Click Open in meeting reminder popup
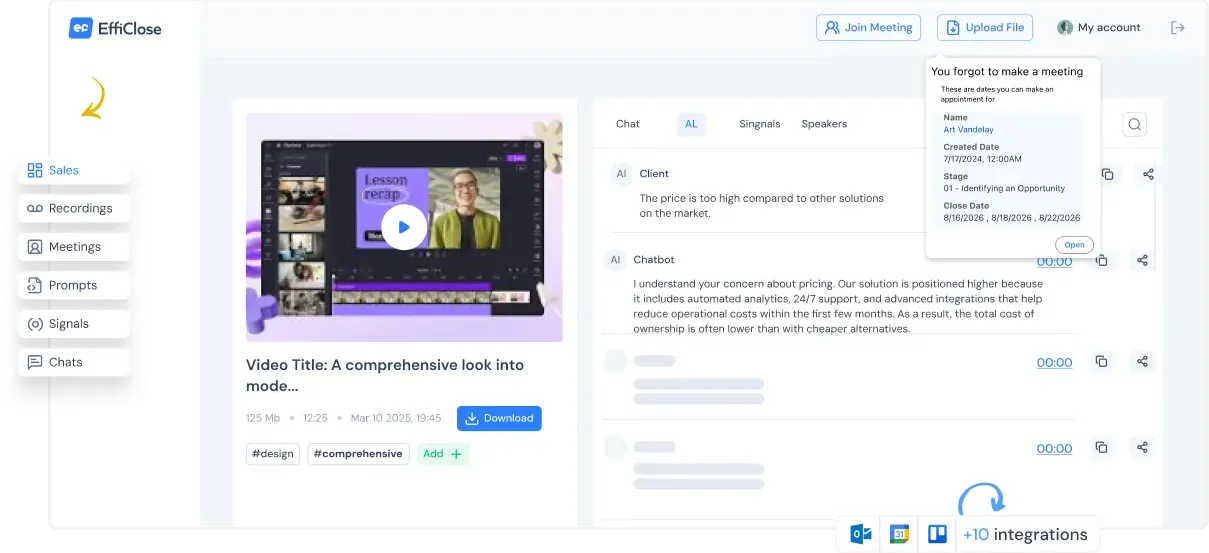This screenshot has width=1209, height=553. click(1074, 245)
